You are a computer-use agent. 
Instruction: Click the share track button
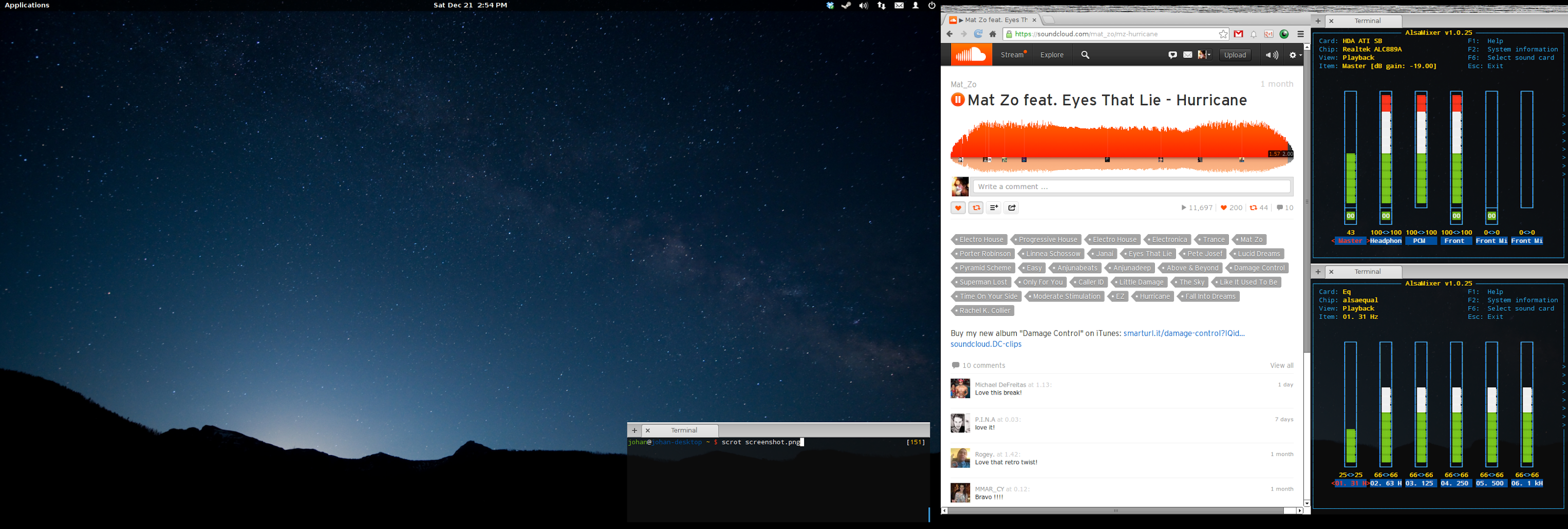[1012, 207]
